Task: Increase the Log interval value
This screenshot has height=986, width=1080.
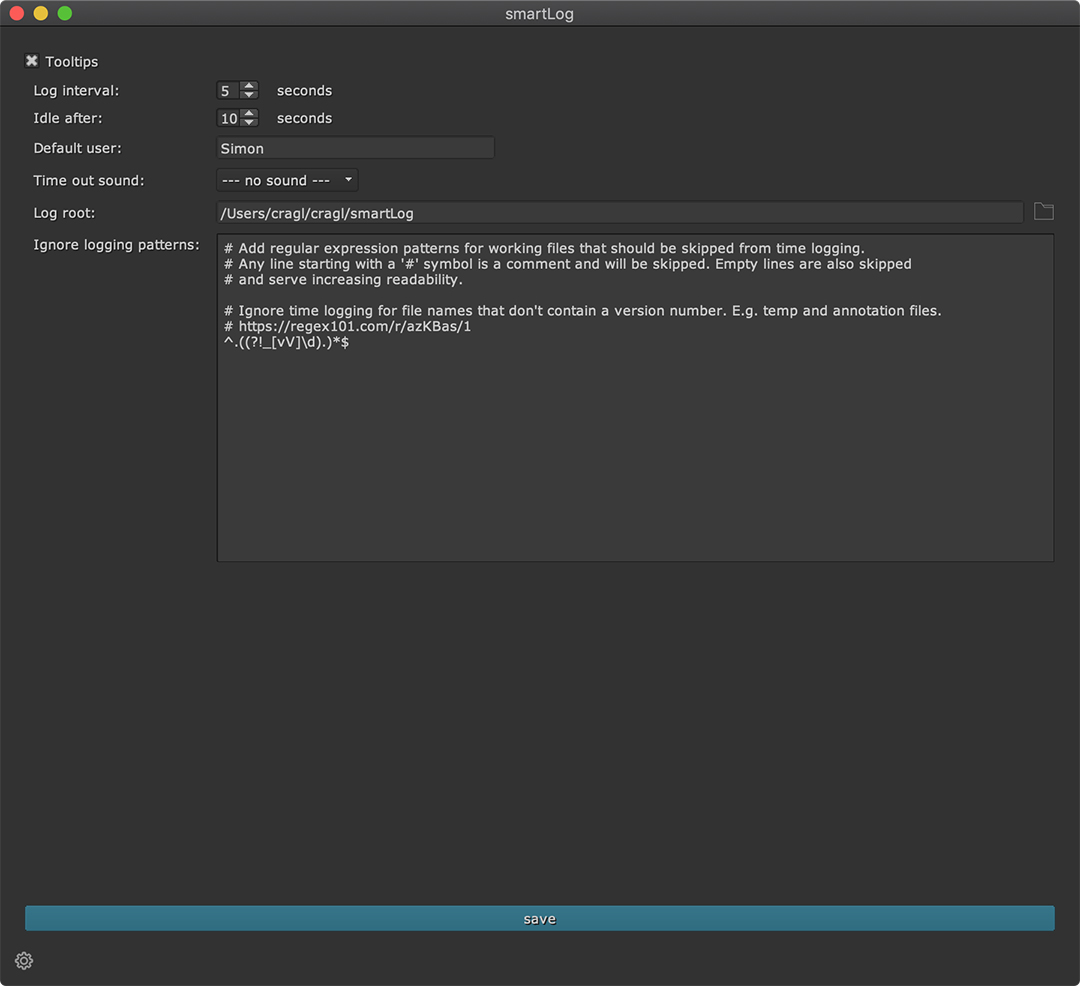Action: pyautogui.click(x=249, y=86)
